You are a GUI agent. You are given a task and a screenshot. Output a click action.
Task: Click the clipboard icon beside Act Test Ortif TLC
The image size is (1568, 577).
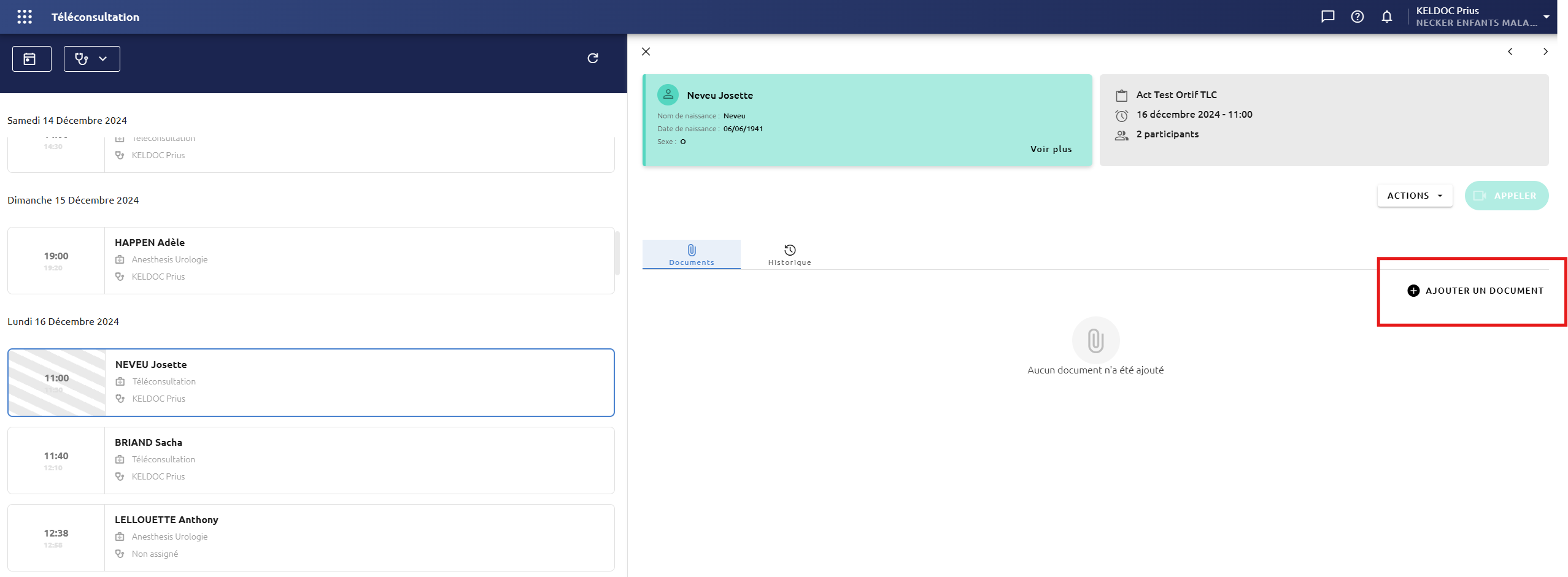coord(1122,96)
